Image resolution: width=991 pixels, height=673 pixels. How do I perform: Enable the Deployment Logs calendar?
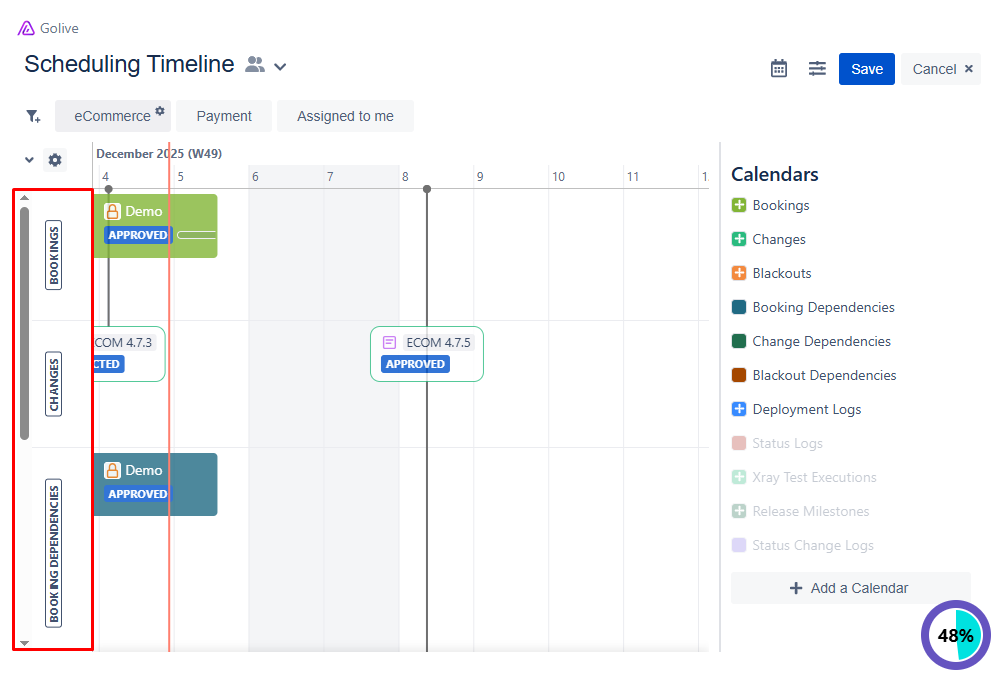click(x=739, y=410)
